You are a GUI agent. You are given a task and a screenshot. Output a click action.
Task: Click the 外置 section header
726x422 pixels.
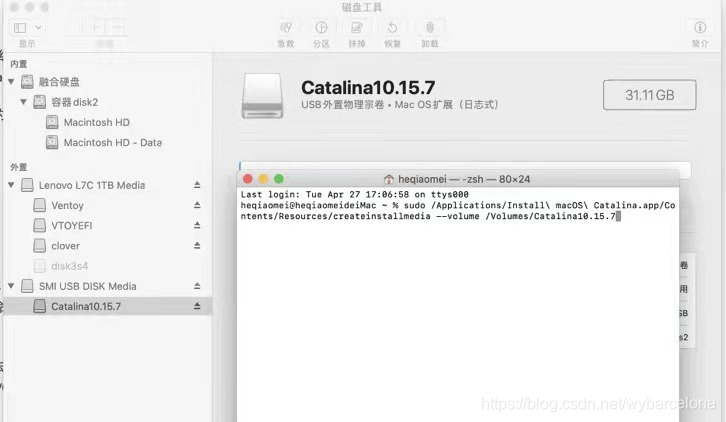(19, 167)
